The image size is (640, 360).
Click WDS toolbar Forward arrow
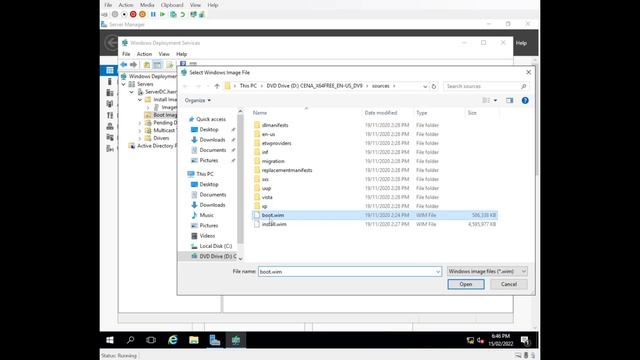(x=133, y=64)
